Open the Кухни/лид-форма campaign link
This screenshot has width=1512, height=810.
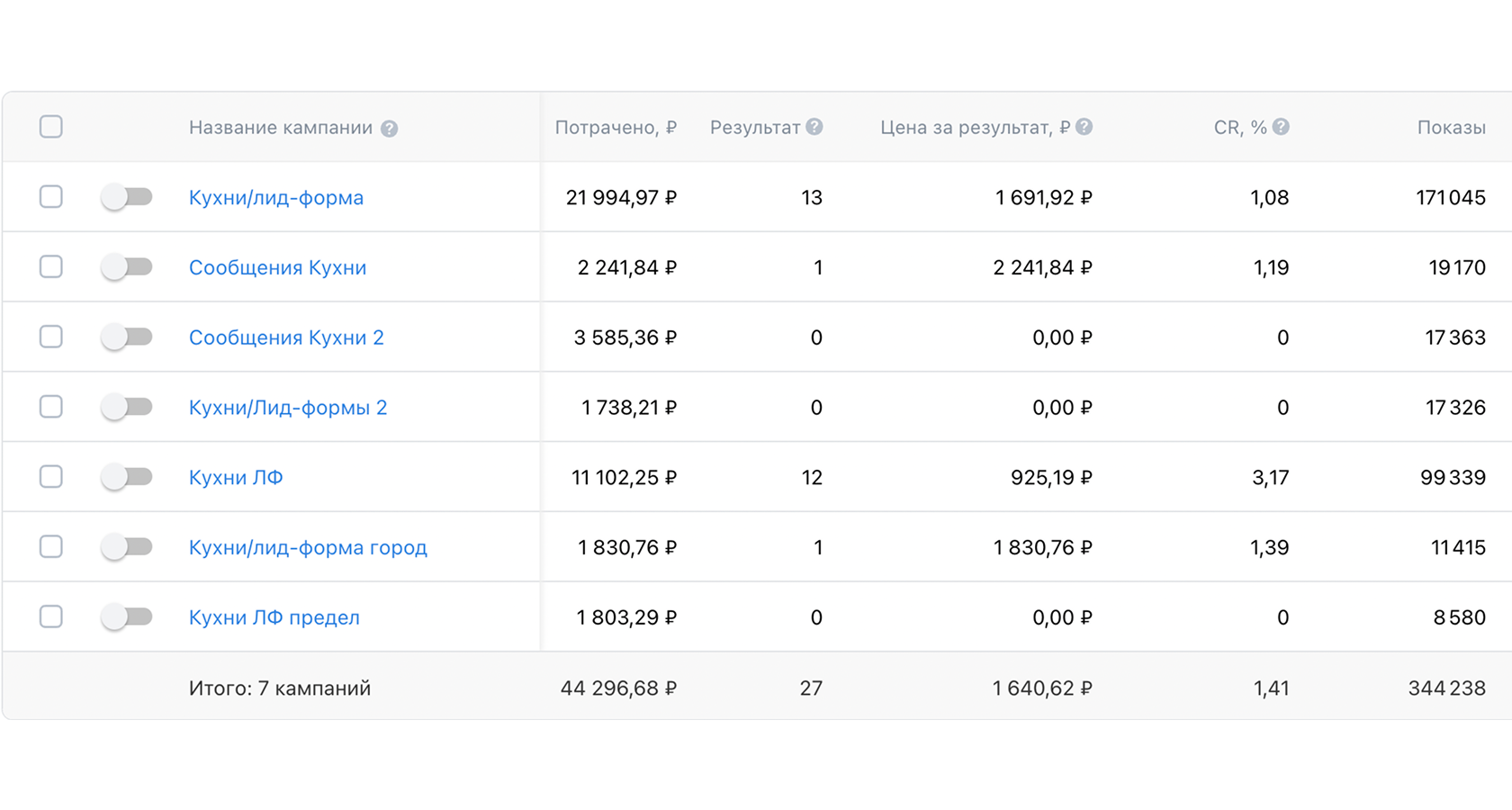pos(275,198)
